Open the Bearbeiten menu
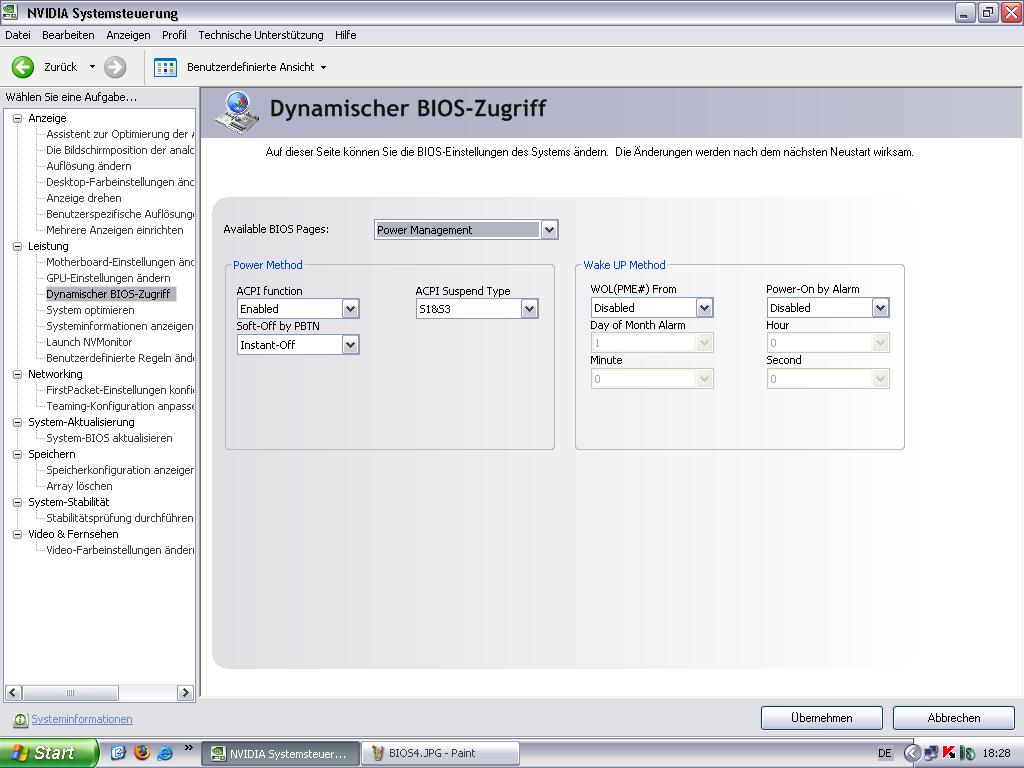The image size is (1024, 768). (x=68, y=35)
